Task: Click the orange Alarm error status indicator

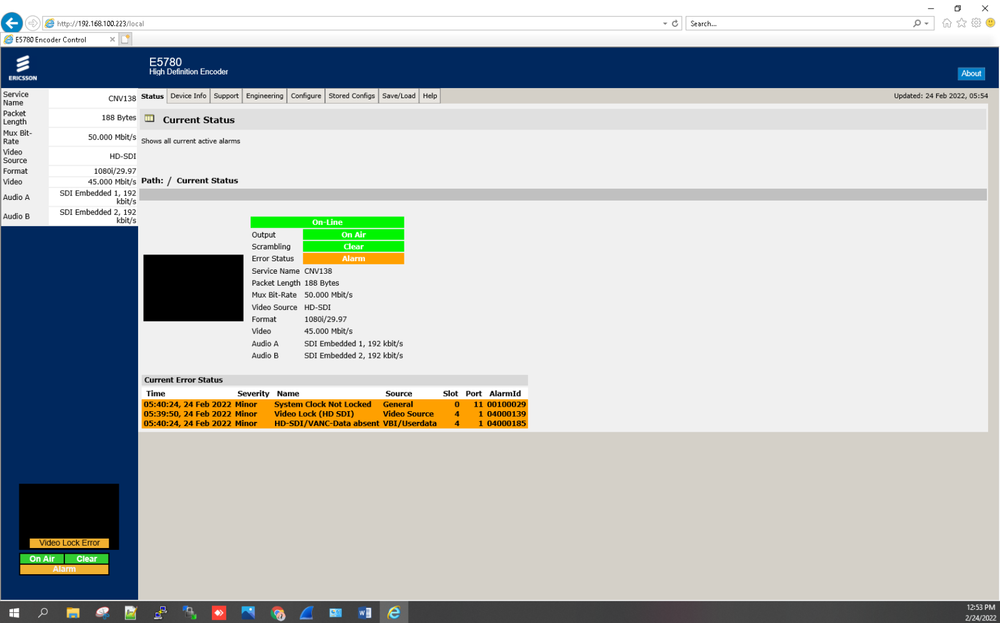Action: coord(353,259)
